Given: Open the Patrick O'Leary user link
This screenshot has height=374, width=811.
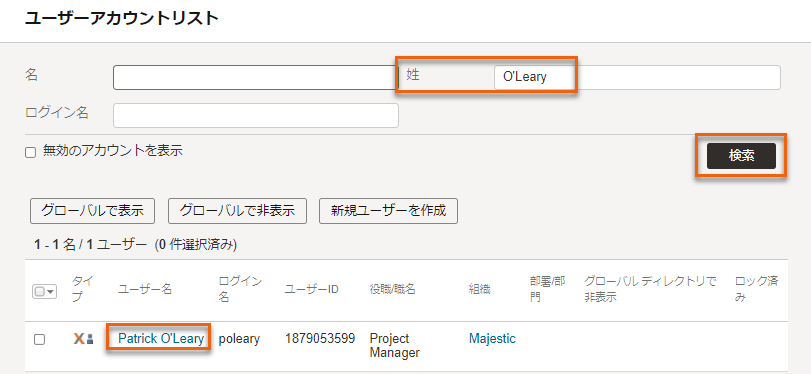Looking at the screenshot, I should (x=161, y=339).
